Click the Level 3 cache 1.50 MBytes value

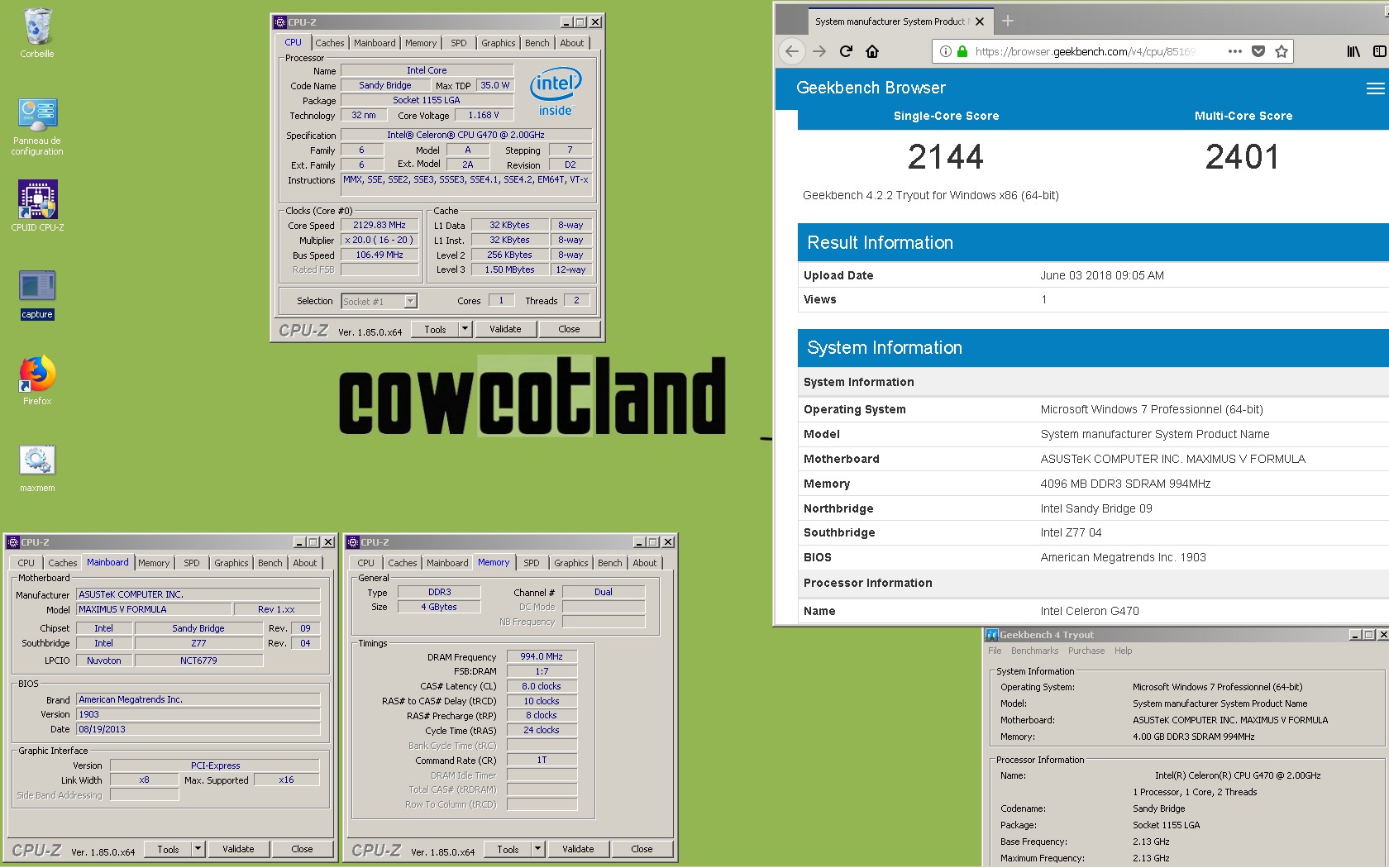click(510, 269)
